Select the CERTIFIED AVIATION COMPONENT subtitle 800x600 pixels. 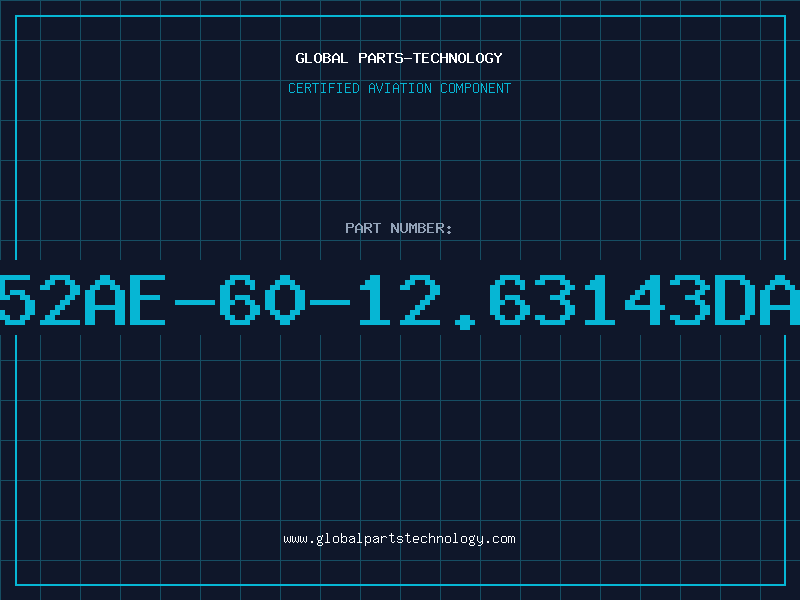(x=399, y=88)
